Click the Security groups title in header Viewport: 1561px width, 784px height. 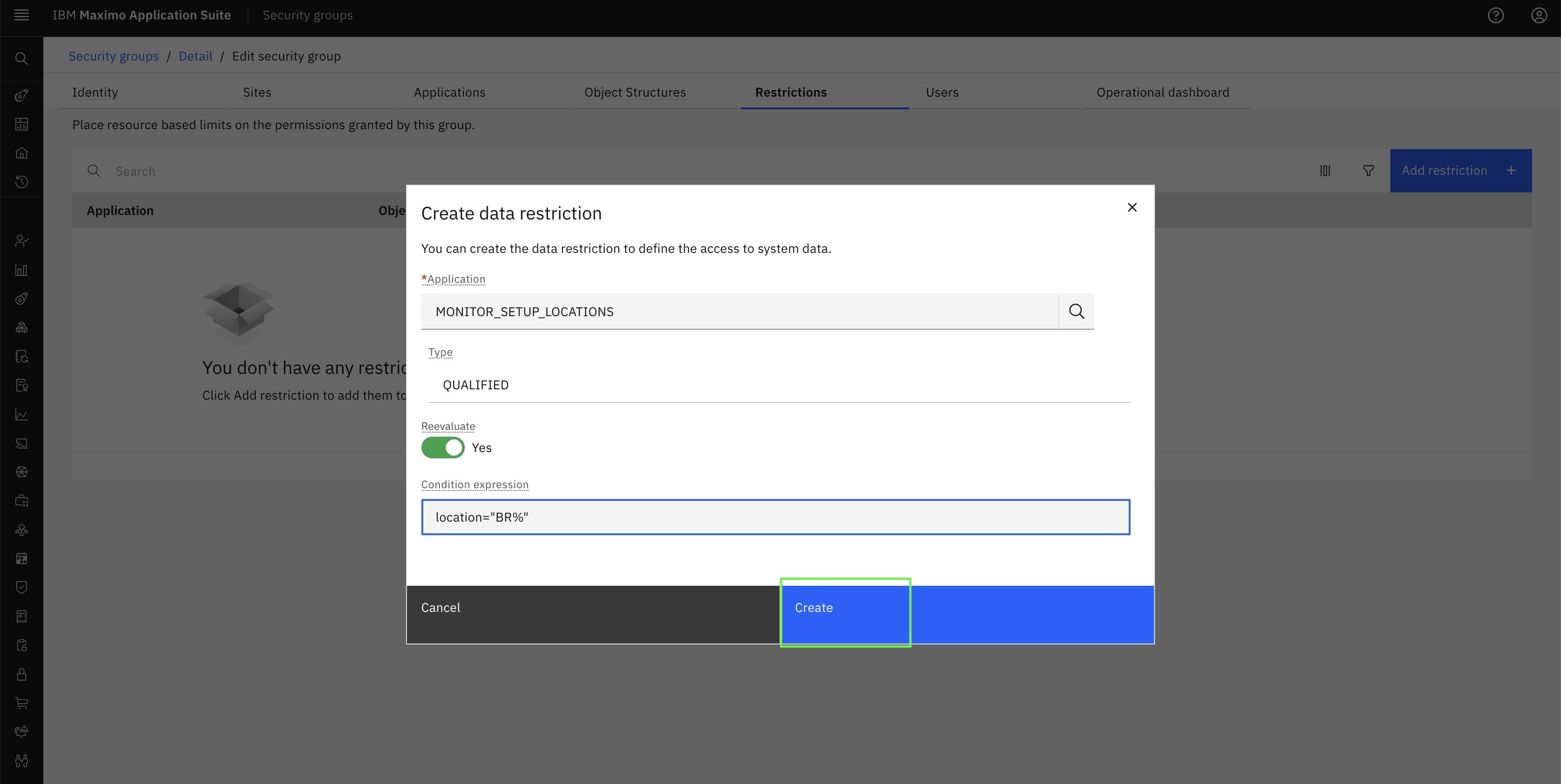point(307,15)
